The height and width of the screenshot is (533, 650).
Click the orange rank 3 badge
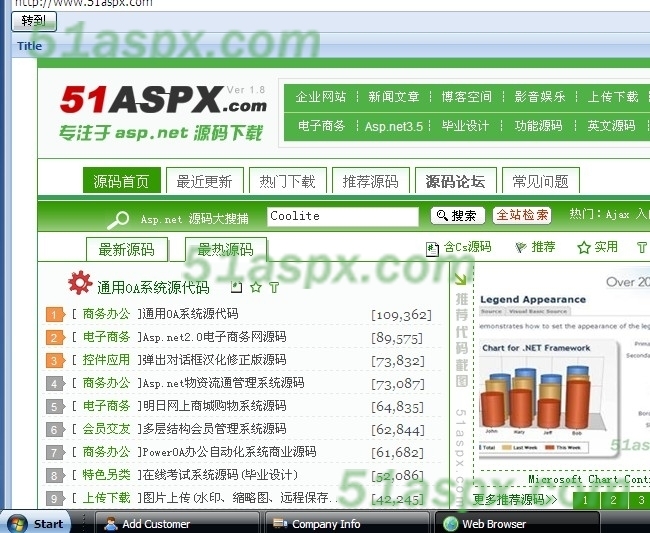click(x=55, y=361)
